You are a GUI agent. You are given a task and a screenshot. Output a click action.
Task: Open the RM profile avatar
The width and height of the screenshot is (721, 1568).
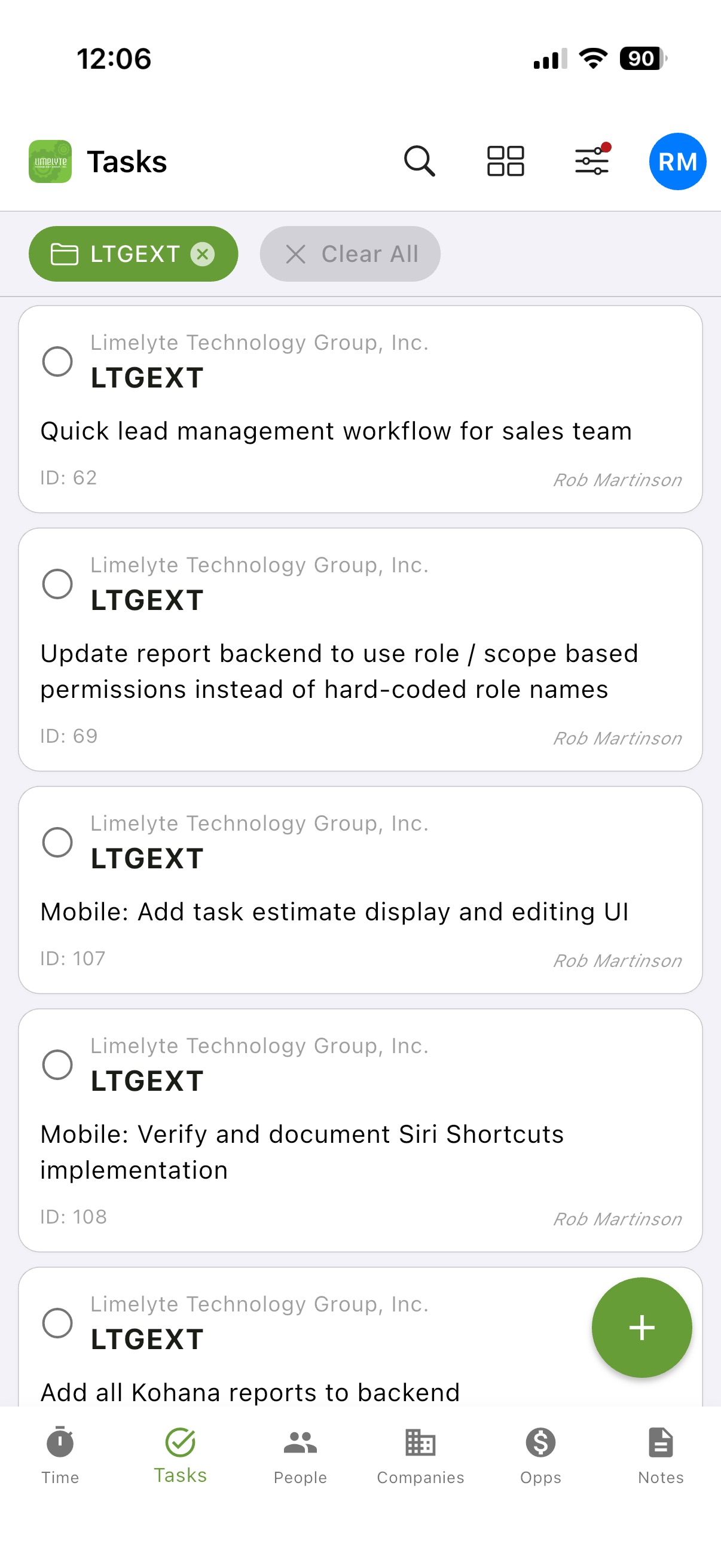677,161
